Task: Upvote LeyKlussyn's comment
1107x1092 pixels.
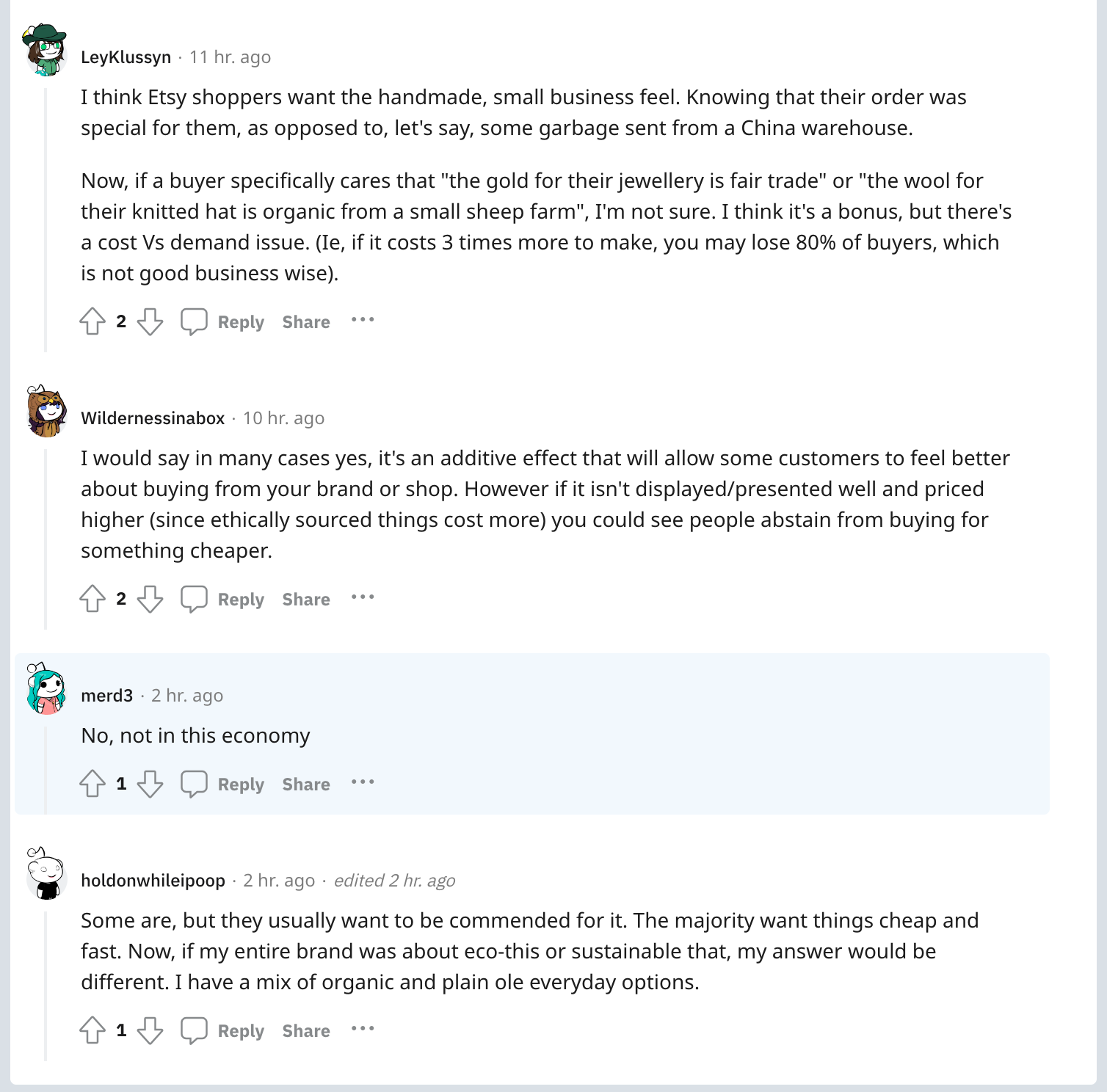Action: (92, 321)
